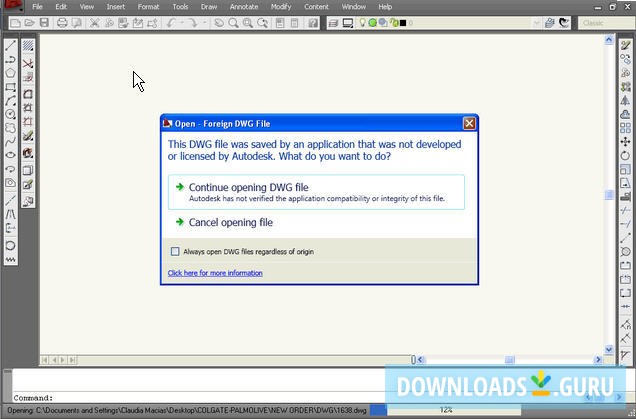Open the Draw menu
The image size is (636, 419).
(x=209, y=7)
